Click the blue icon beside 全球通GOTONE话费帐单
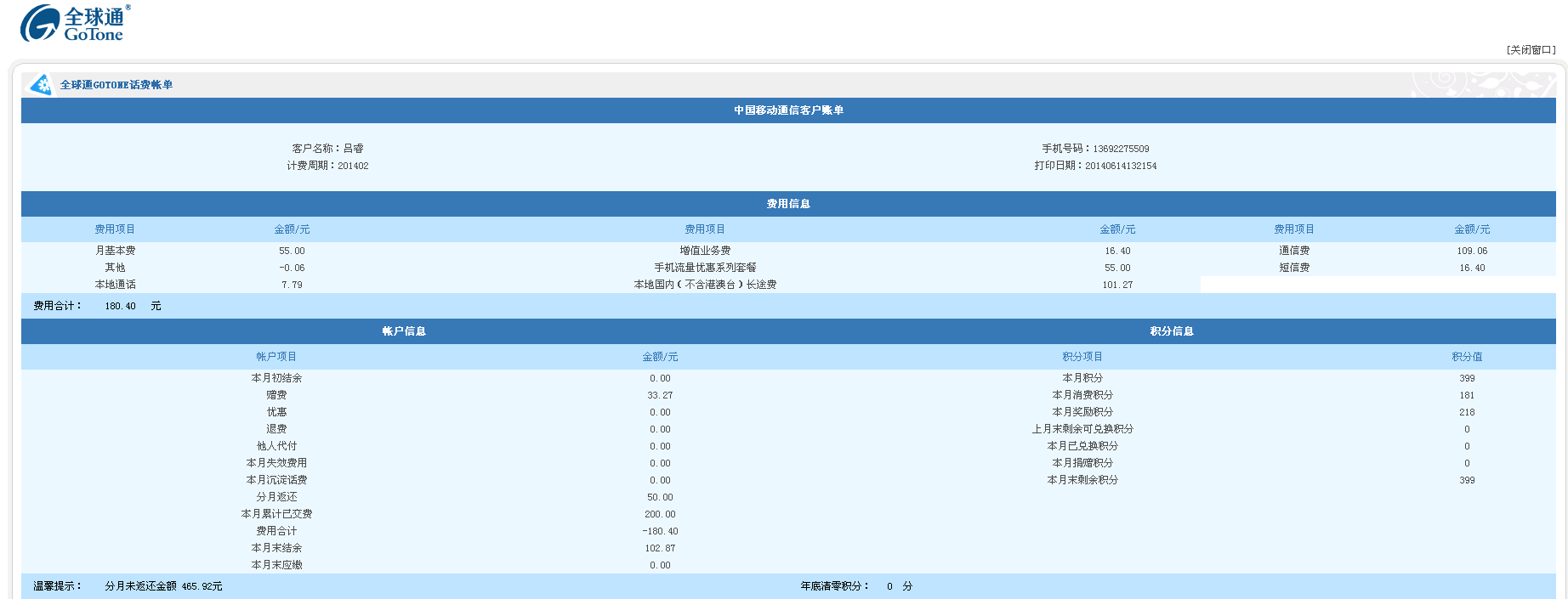Image resolution: width=1568 pixels, height=599 pixels. (40, 85)
